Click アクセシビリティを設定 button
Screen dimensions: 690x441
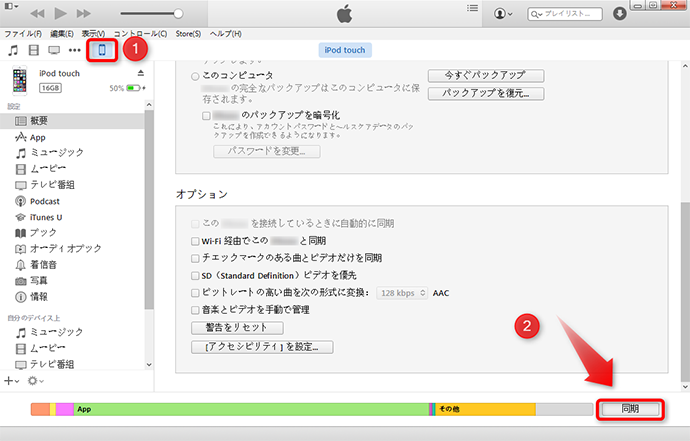click(x=262, y=347)
